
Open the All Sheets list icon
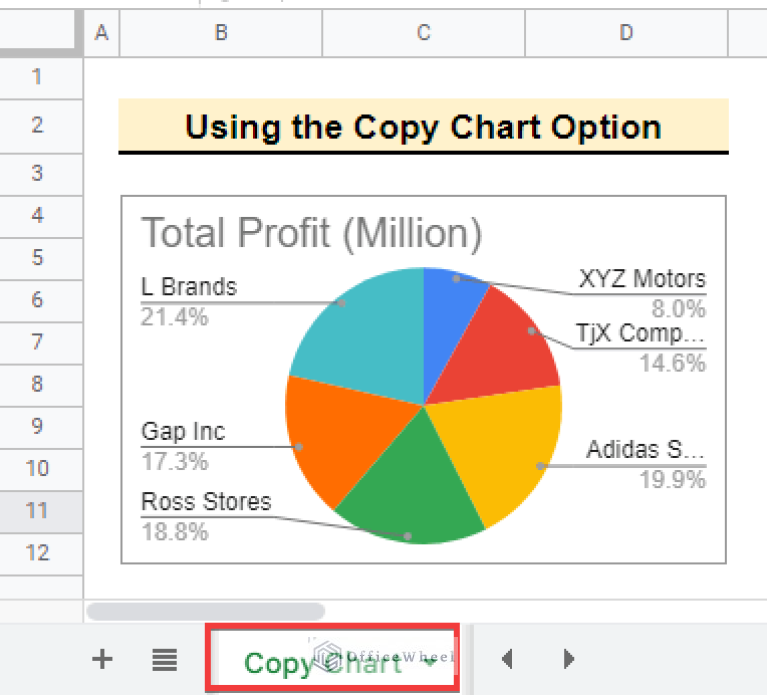point(165,659)
